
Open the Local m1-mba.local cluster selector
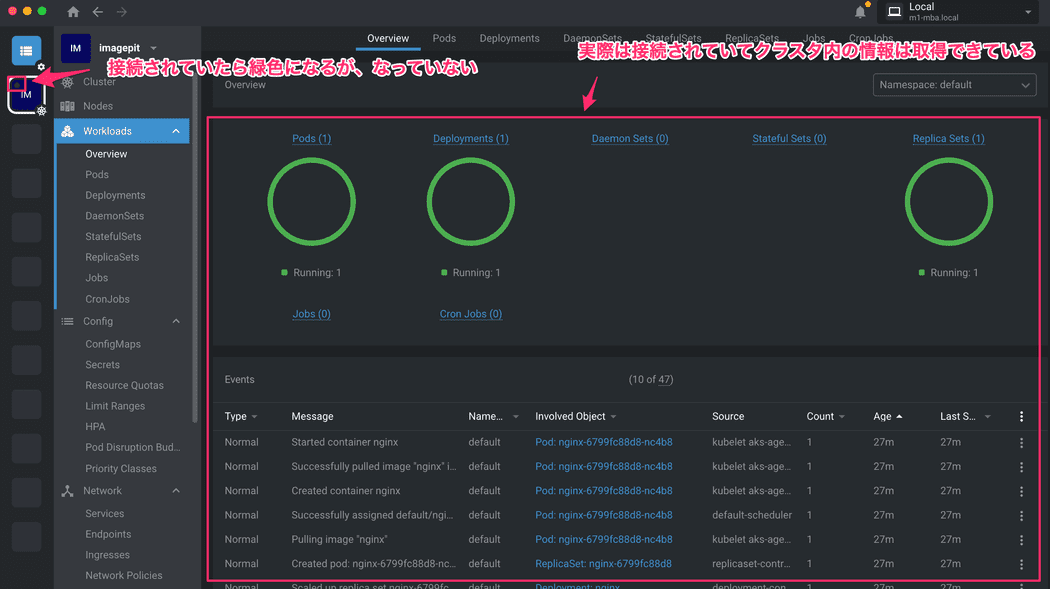click(960, 12)
